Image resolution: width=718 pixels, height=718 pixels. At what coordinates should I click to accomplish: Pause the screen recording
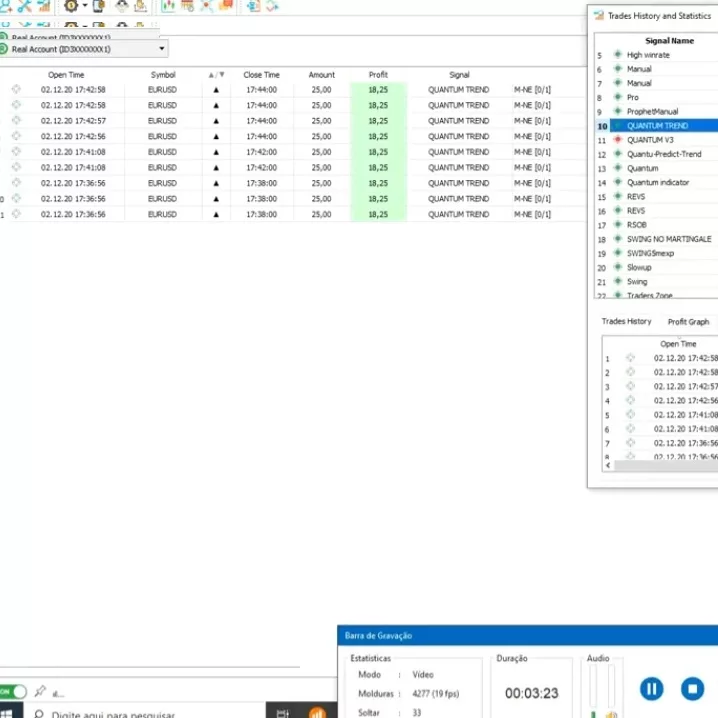click(x=651, y=689)
